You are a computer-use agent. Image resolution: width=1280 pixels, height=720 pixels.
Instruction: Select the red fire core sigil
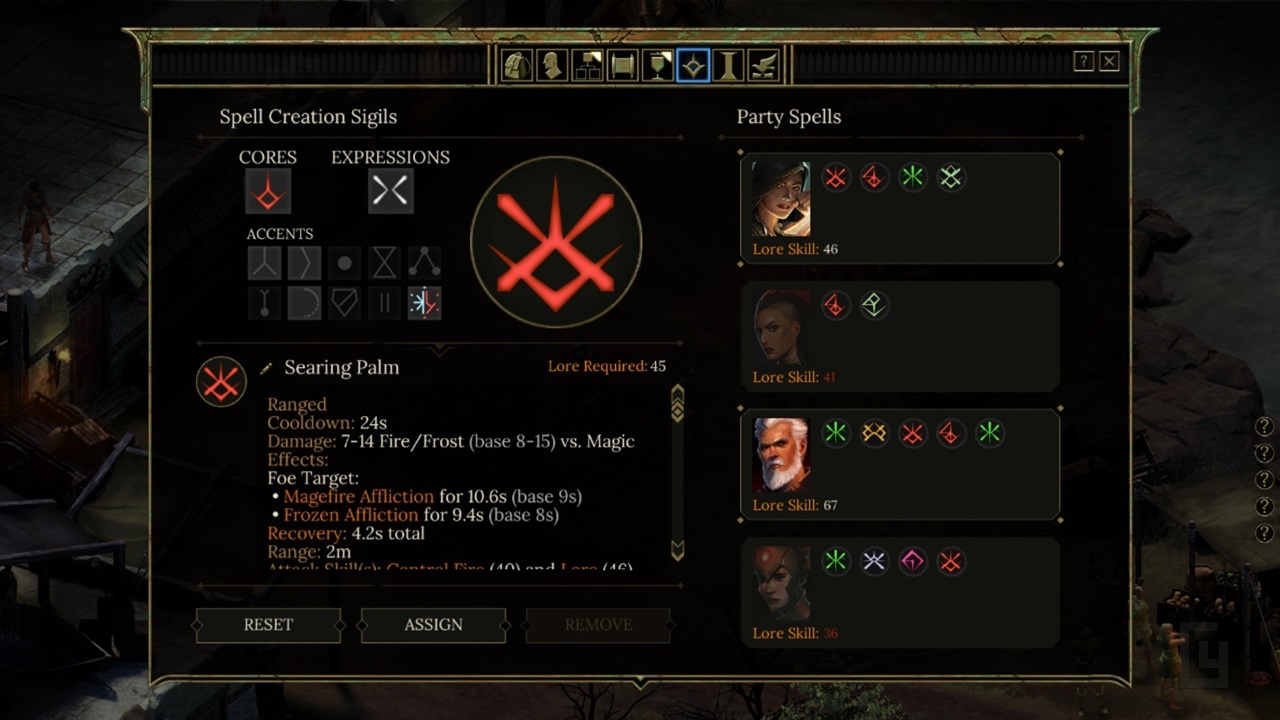tap(268, 191)
